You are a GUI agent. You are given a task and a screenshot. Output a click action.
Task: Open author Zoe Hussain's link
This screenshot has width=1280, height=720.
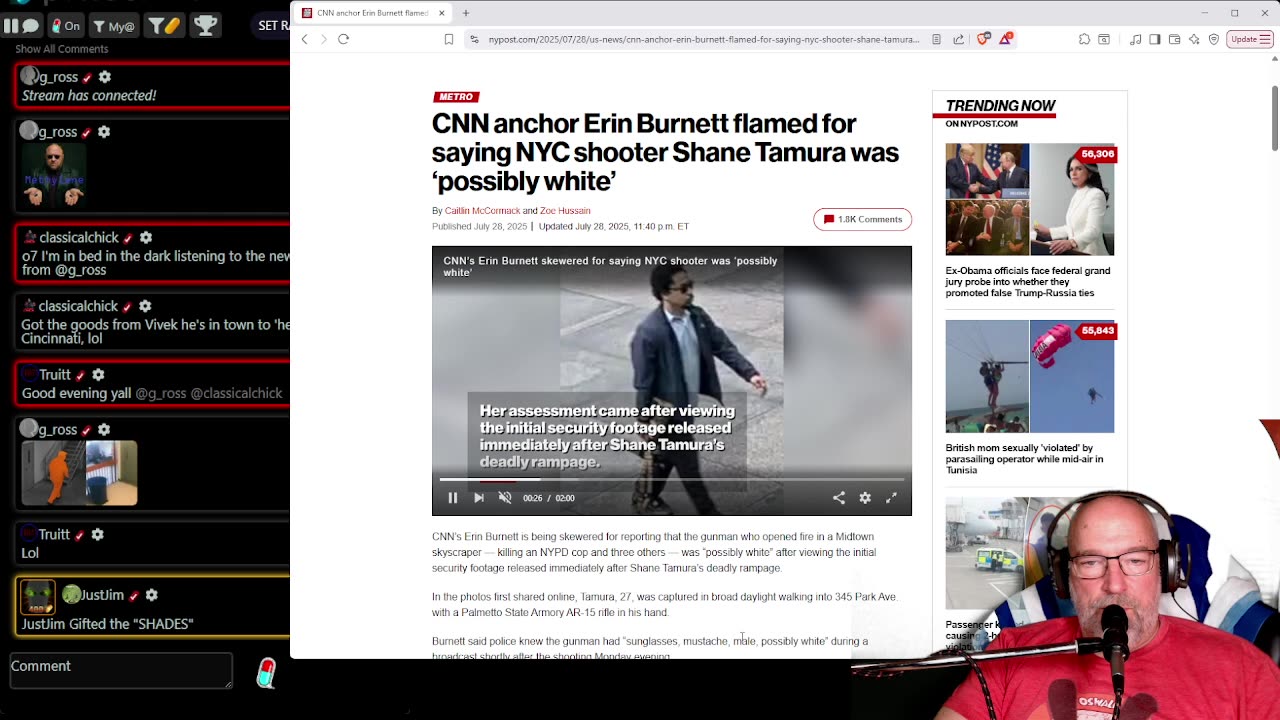point(565,211)
